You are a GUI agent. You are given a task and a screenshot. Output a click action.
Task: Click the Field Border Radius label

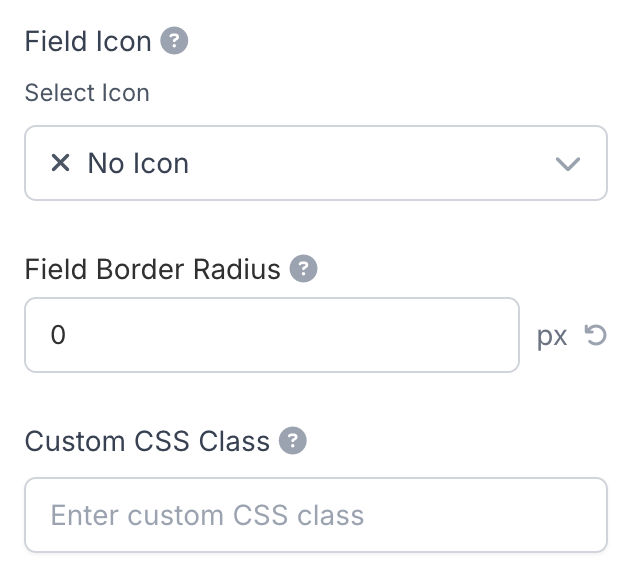click(152, 270)
